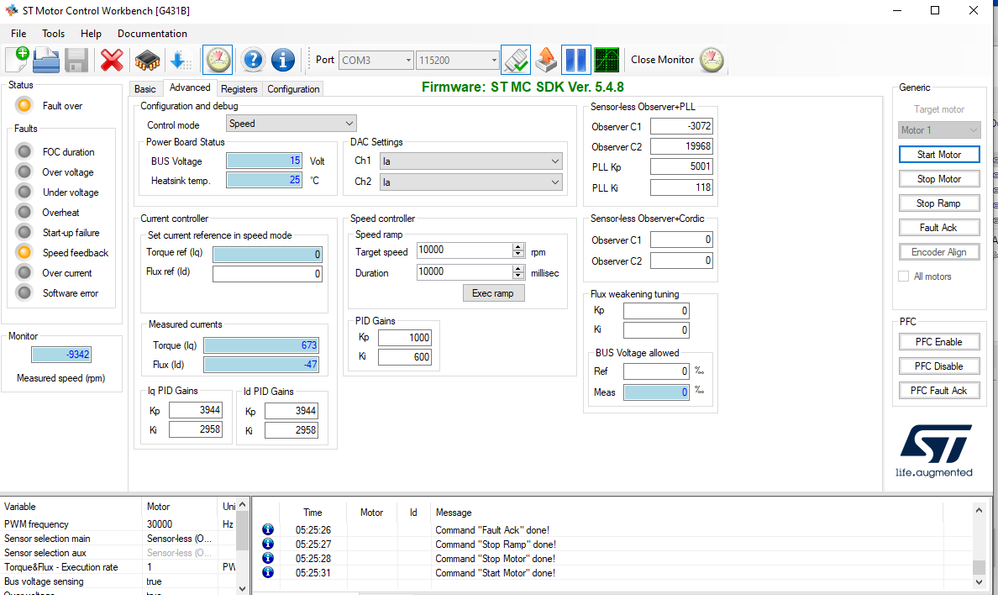The height and width of the screenshot is (595, 998).
Task: Decrement Duration with down spinner arrow
Action: point(518,276)
